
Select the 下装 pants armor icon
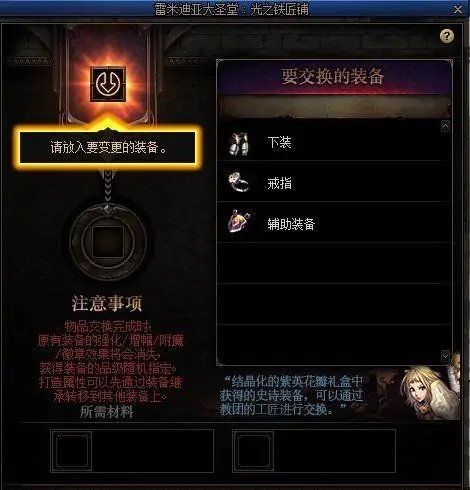[239, 143]
